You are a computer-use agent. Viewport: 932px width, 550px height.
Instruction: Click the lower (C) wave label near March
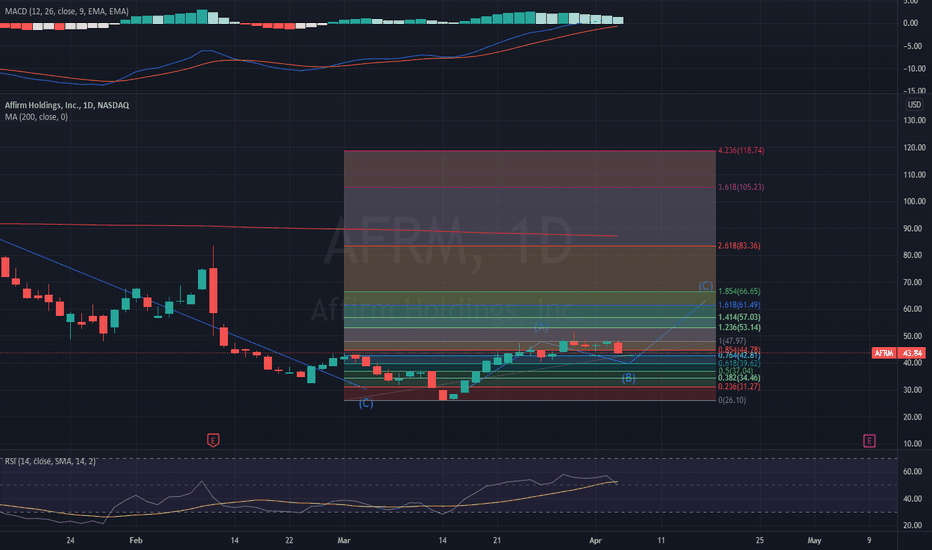366,404
